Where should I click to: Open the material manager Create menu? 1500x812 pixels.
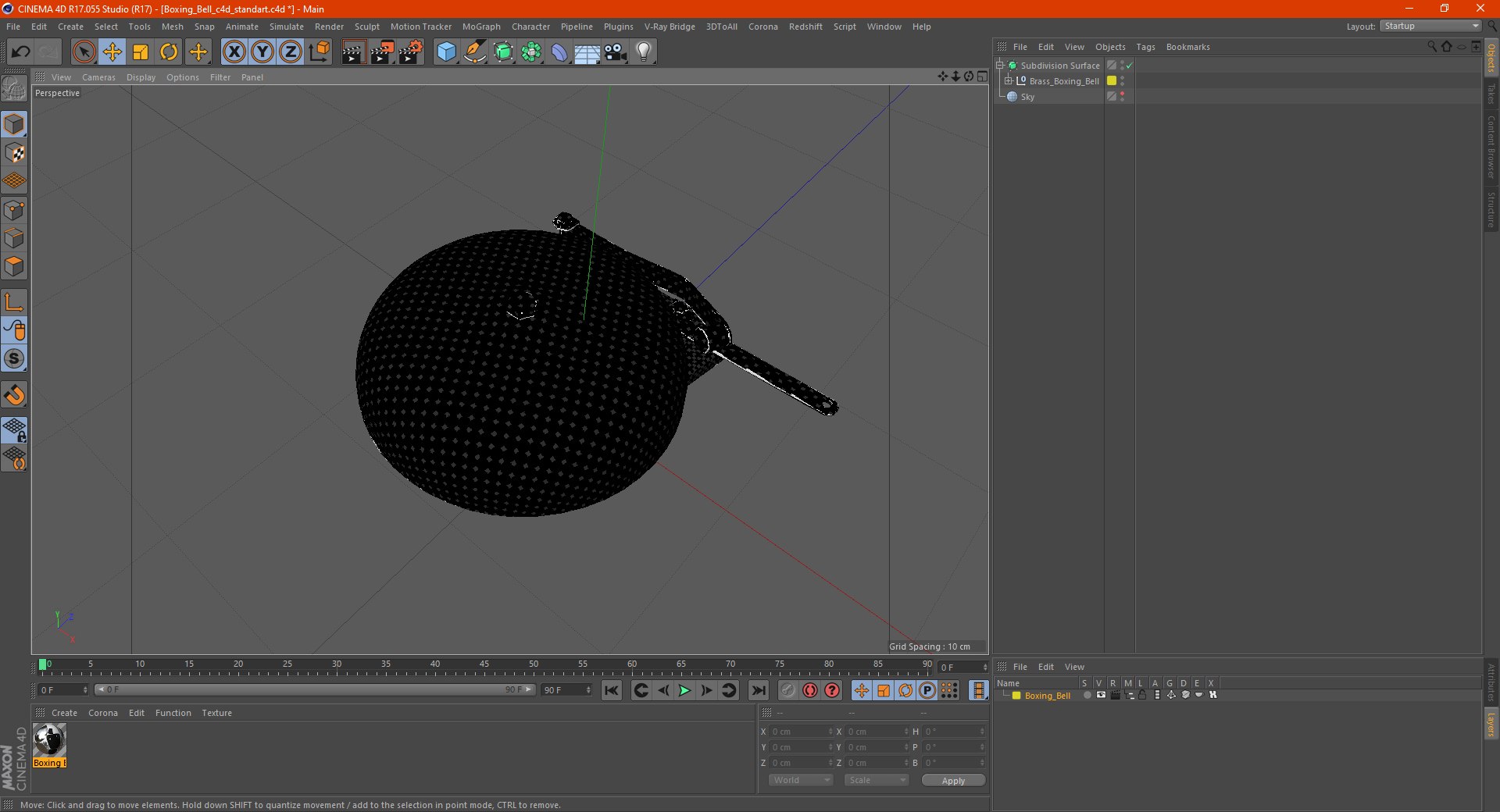[64, 713]
